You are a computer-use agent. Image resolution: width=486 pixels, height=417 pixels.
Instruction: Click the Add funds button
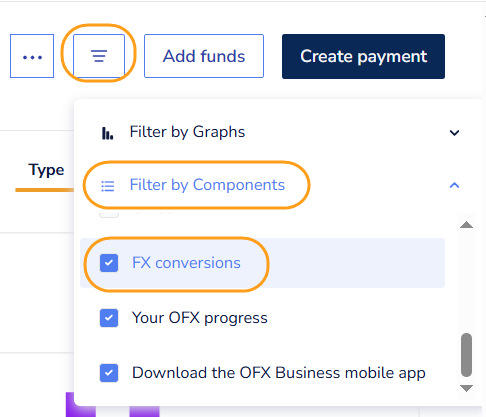tap(204, 56)
